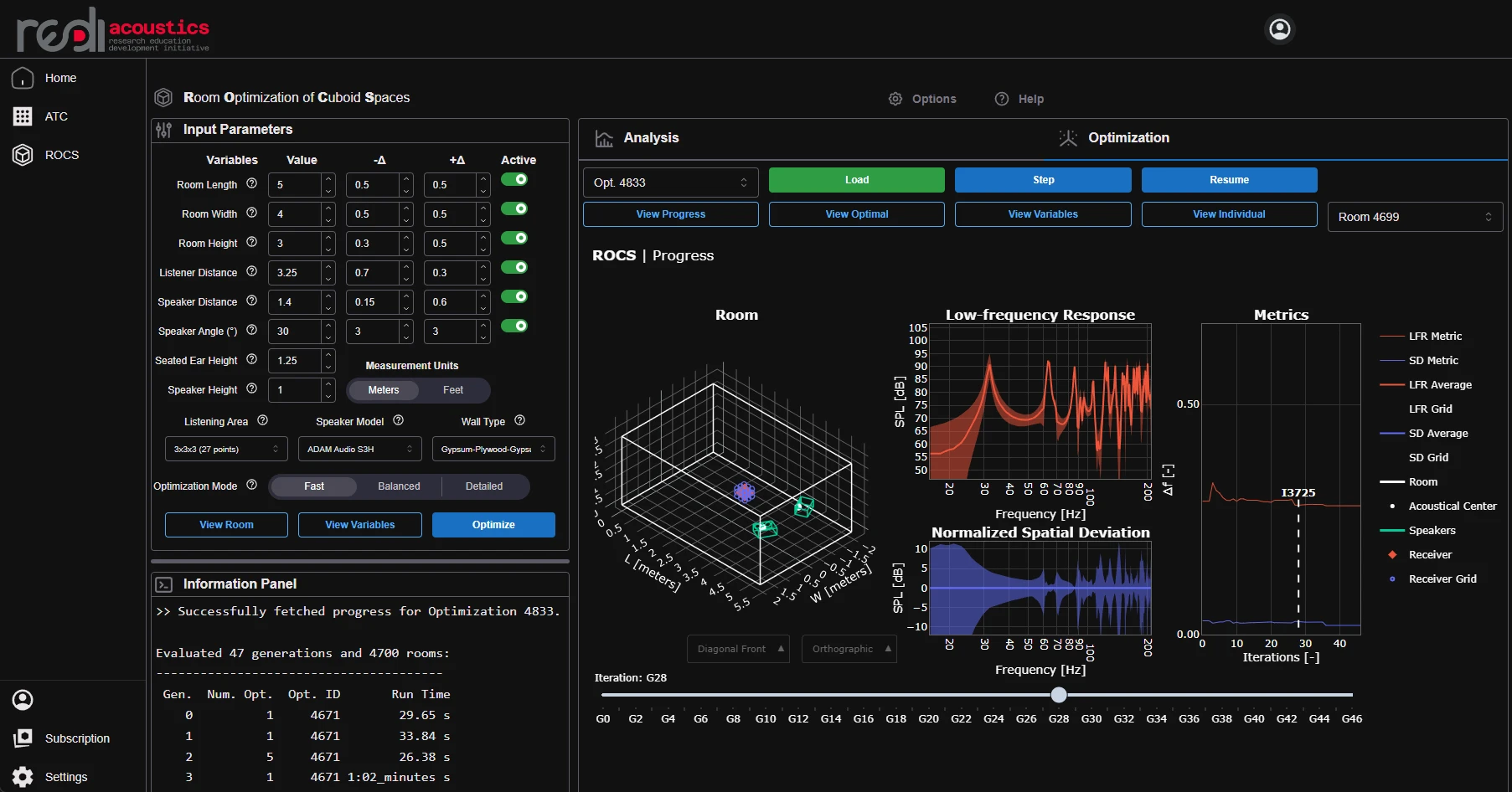Expand the Listening Area dropdown
Screen dimensions: 1512x792
(226, 450)
